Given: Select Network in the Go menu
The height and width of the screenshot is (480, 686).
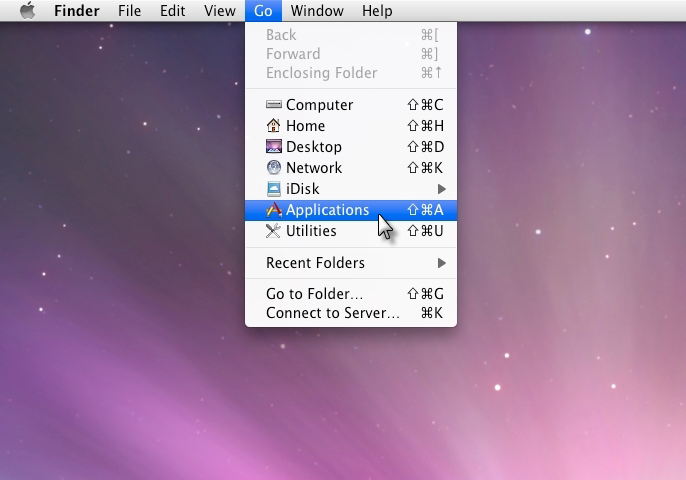Looking at the screenshot, I should point(351,168).
